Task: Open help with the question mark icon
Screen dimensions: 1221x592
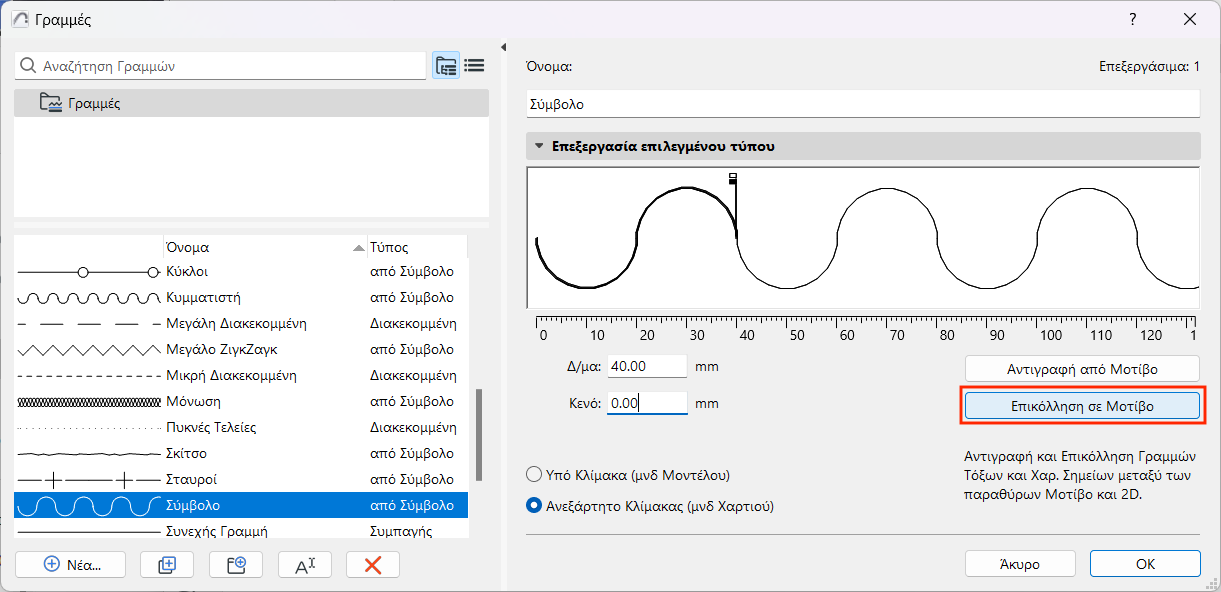Action: click(1133, 19)
